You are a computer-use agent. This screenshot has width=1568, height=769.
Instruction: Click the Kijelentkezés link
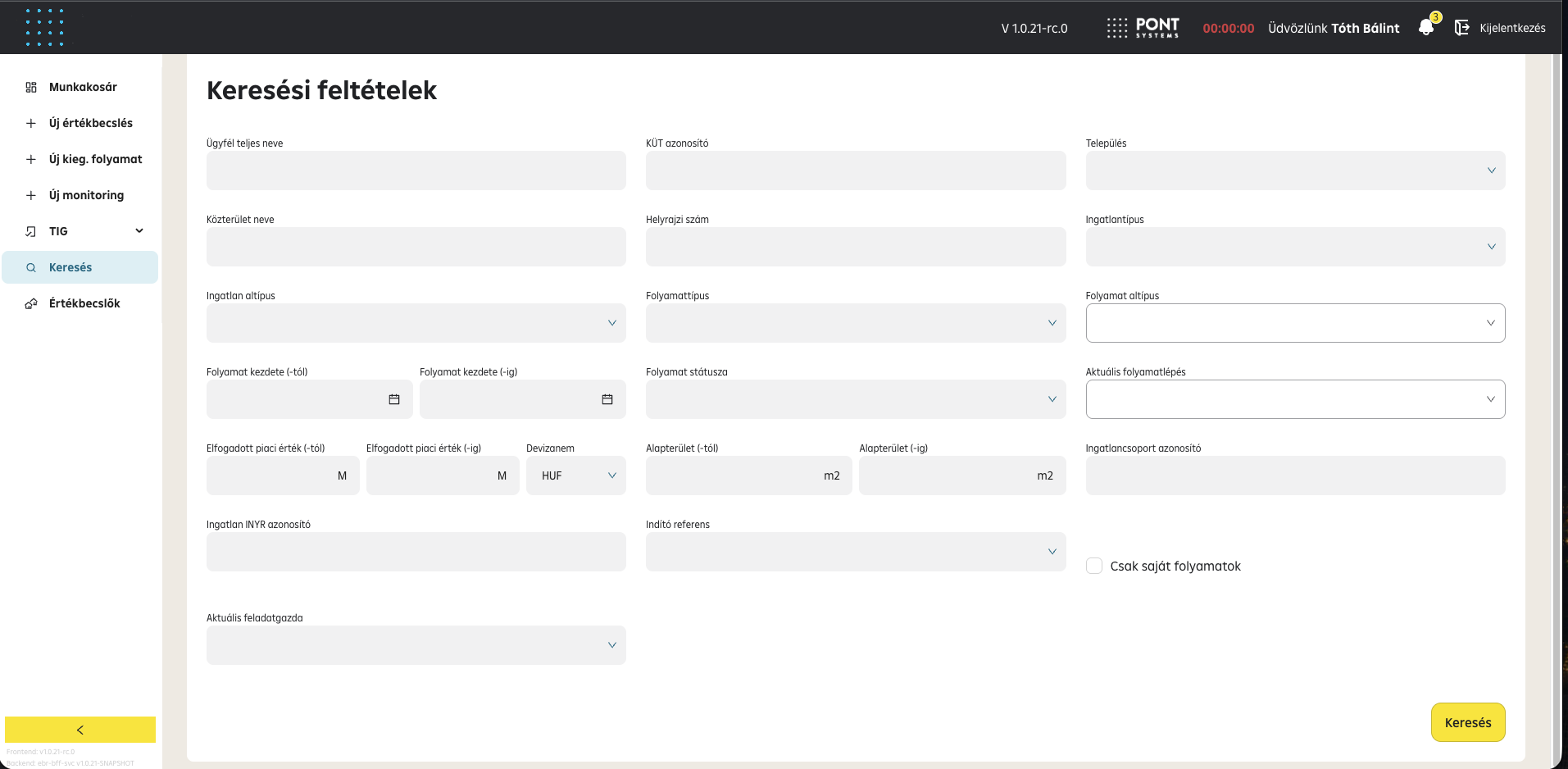click(1512, 28)
